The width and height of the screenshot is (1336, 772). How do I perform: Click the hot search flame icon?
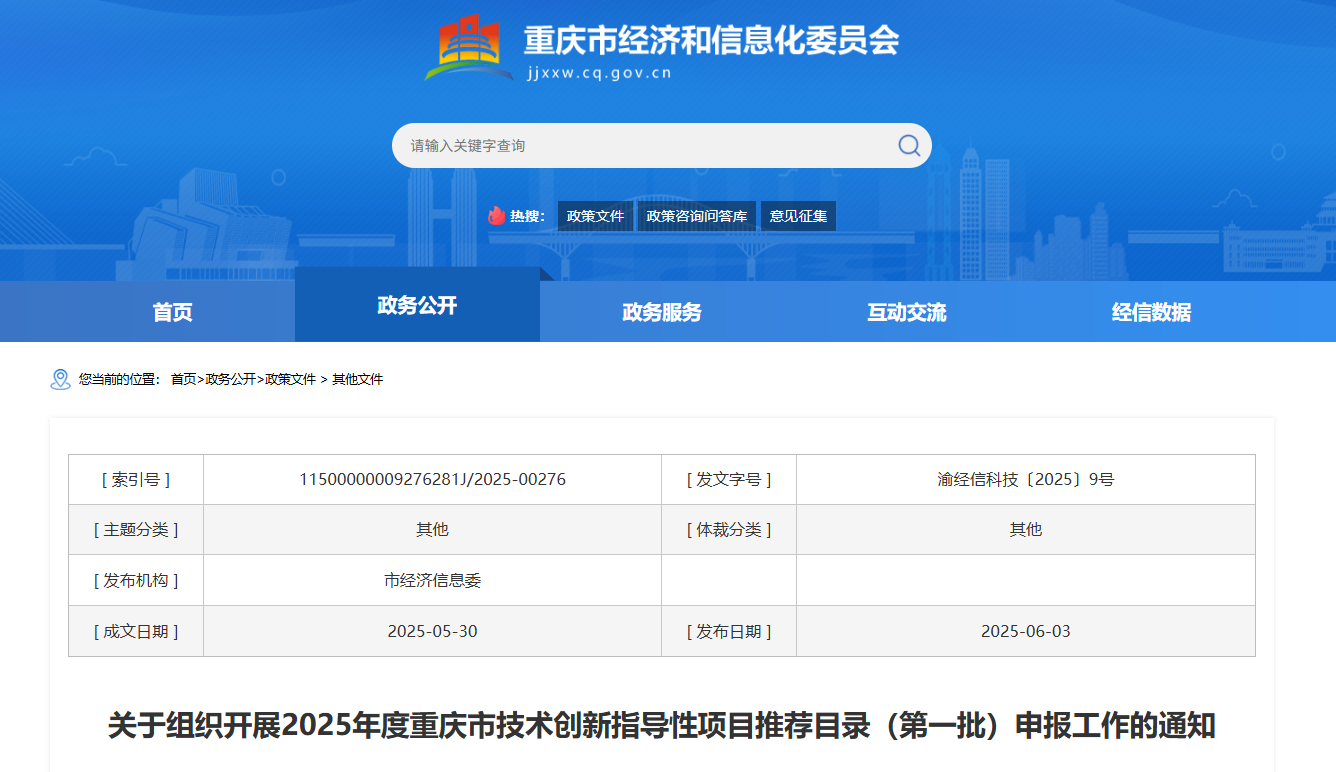[496, 216]
